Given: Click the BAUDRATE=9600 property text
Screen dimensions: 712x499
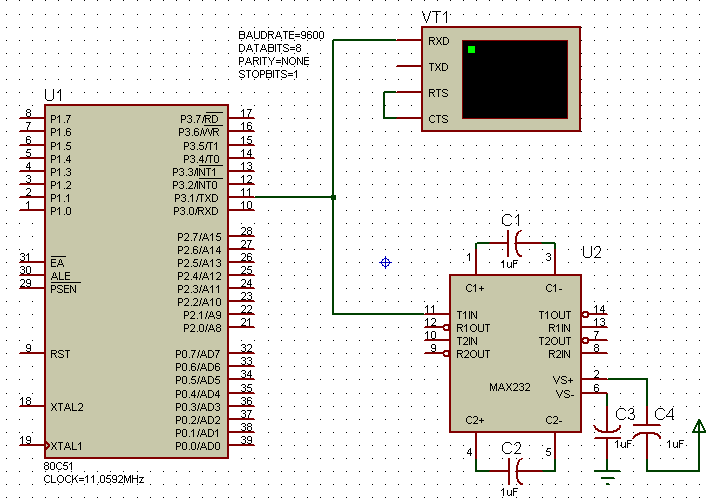Looking at the screenshot, I should click(x=281, y=35).
